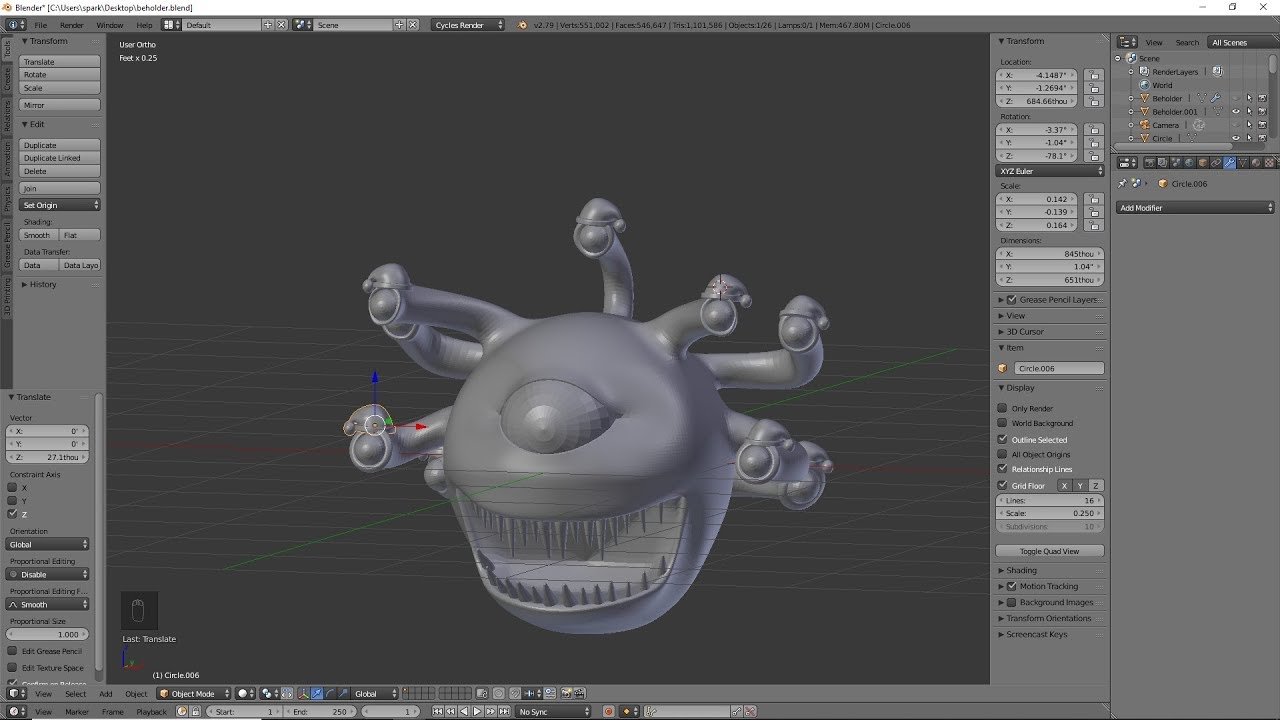Open the Render properties tab icon
The image size is (1280, 720).
[x=1150, y=163]
